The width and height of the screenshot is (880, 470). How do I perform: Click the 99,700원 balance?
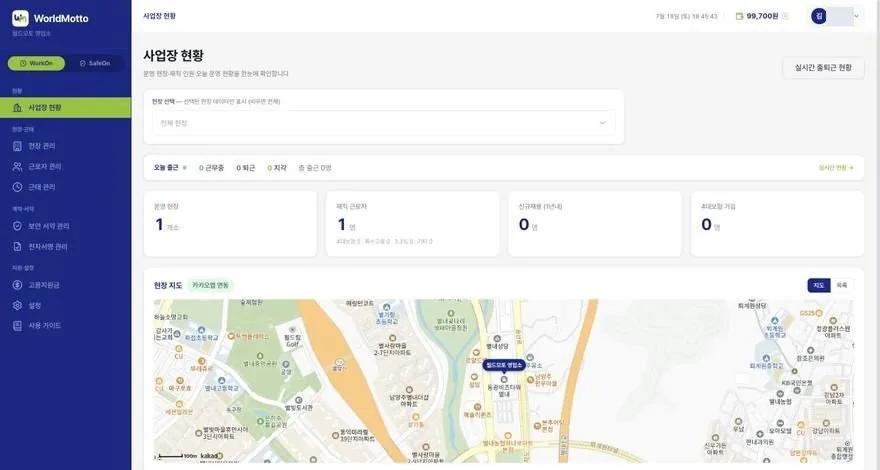tap(762, 16)
